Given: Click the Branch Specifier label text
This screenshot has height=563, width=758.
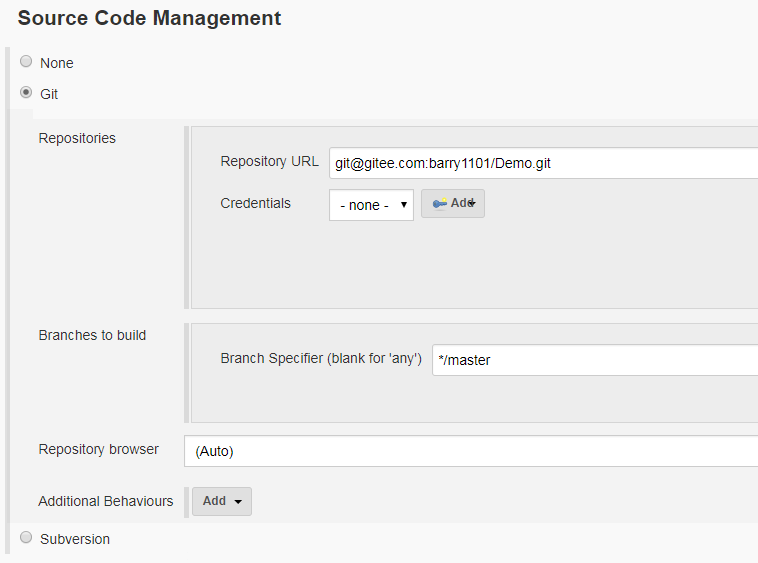Looking at the screenshot, I should point(320,358).
